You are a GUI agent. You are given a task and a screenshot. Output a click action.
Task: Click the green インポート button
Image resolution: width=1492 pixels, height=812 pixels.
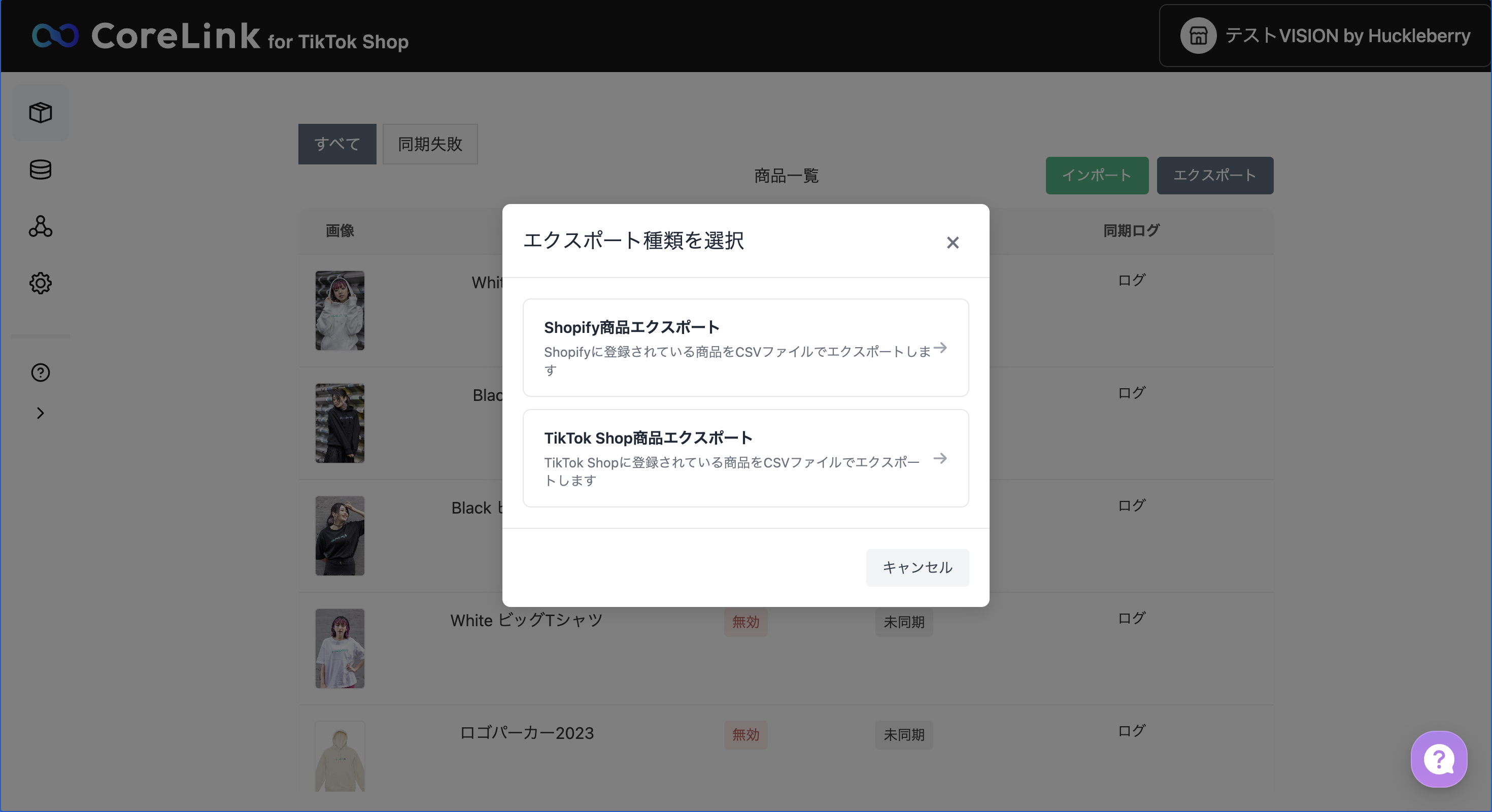point(1096,176)
